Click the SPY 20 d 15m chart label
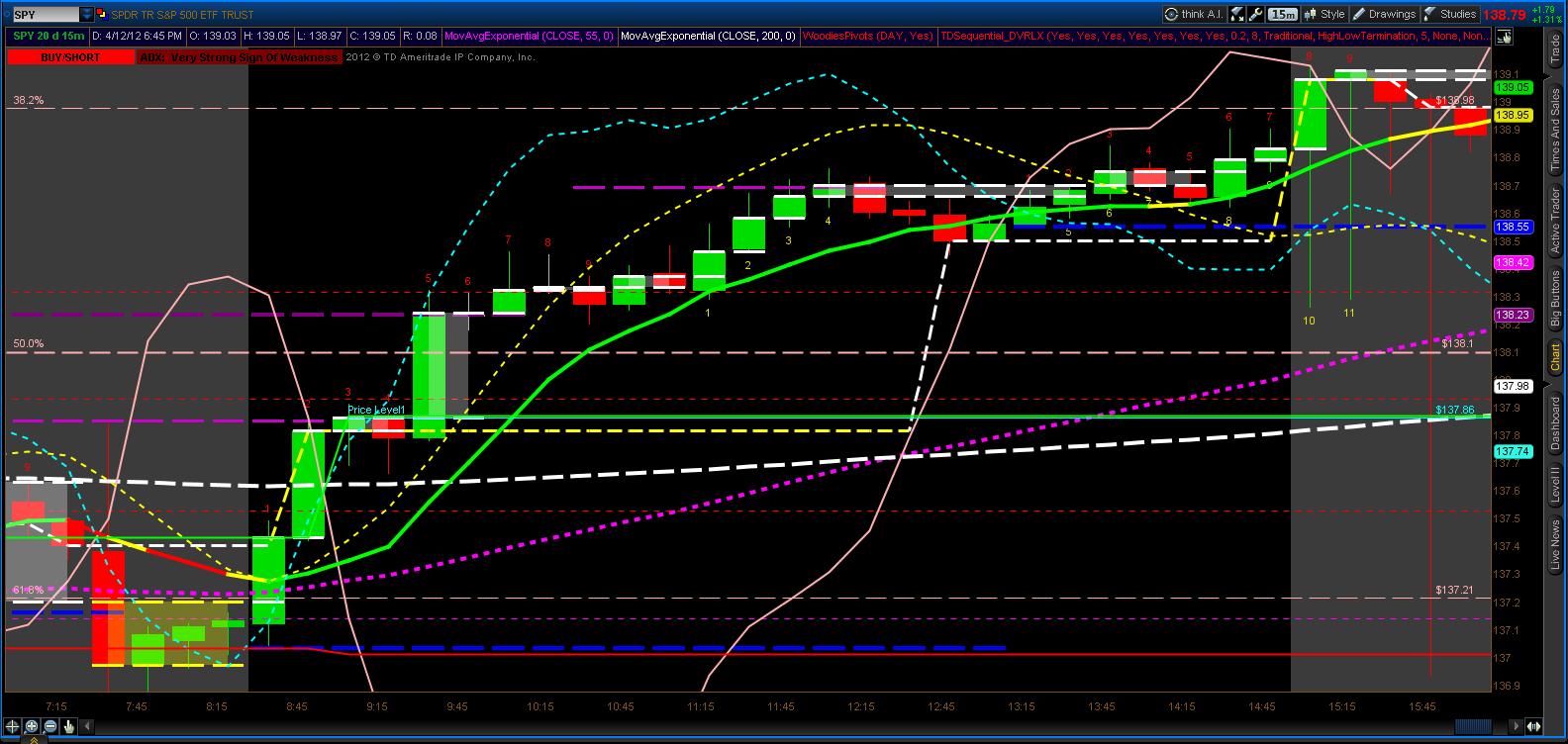Image resolution: width=1568 pixels, height=744 pixels. (x=48, y=36)
